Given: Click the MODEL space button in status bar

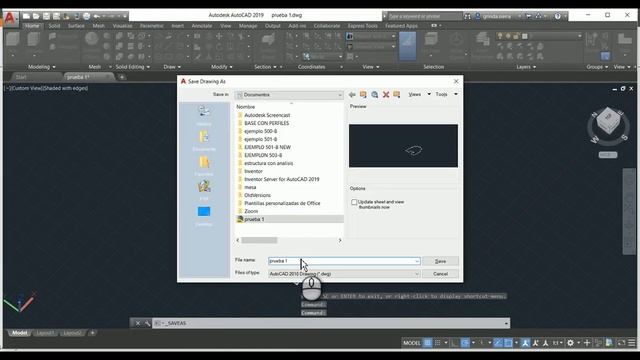Looking at the screenshot, I should [411, 343].
